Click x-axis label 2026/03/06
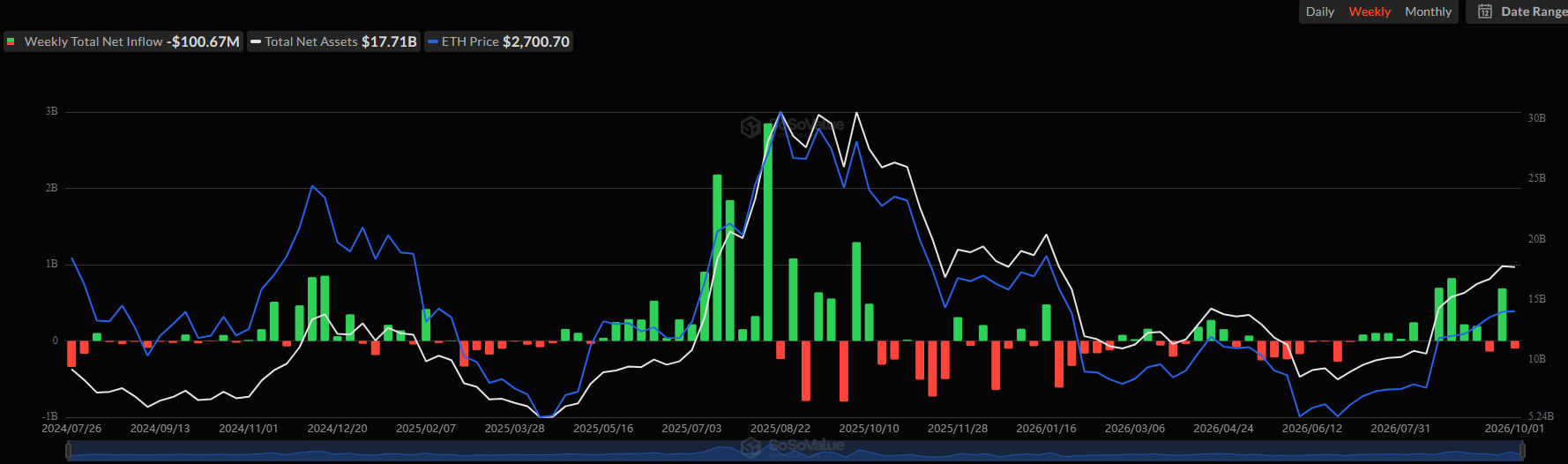Viewport: 1568px width, 464px height. tap(1135, 428)
